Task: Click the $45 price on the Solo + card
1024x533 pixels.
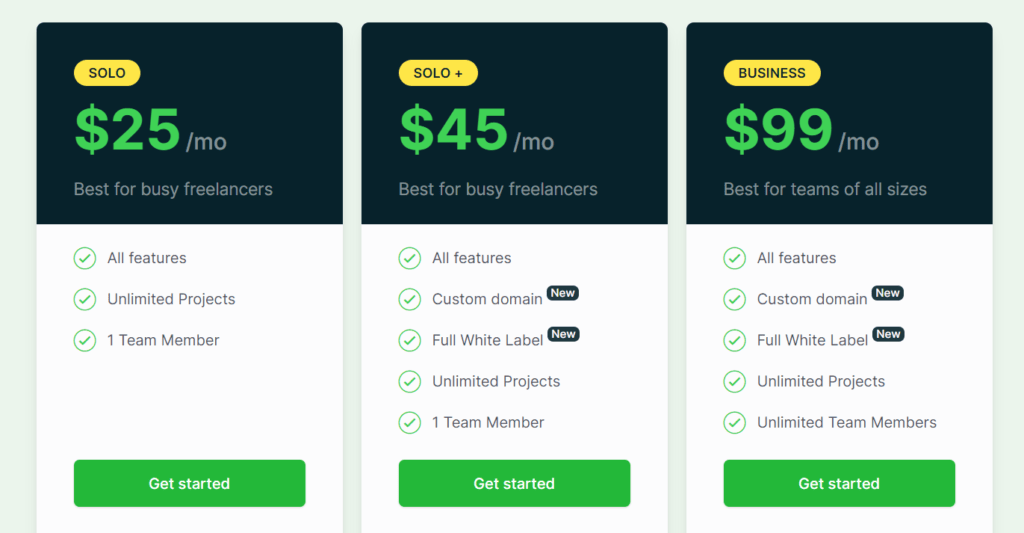Action: 454,130
